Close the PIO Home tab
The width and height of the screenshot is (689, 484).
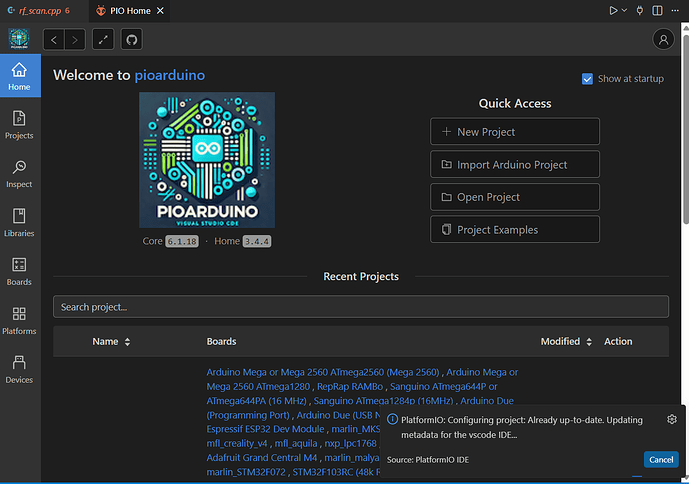pos(160,11)
